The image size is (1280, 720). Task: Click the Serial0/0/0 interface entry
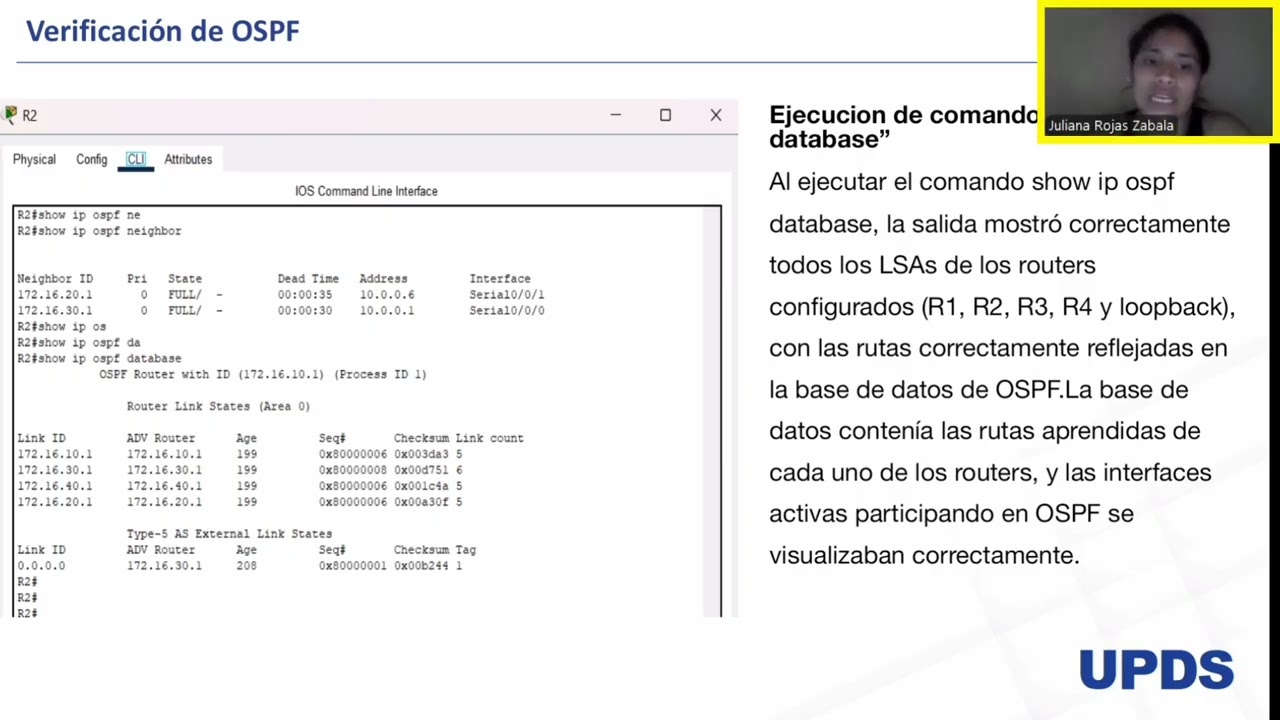point(507,311)
